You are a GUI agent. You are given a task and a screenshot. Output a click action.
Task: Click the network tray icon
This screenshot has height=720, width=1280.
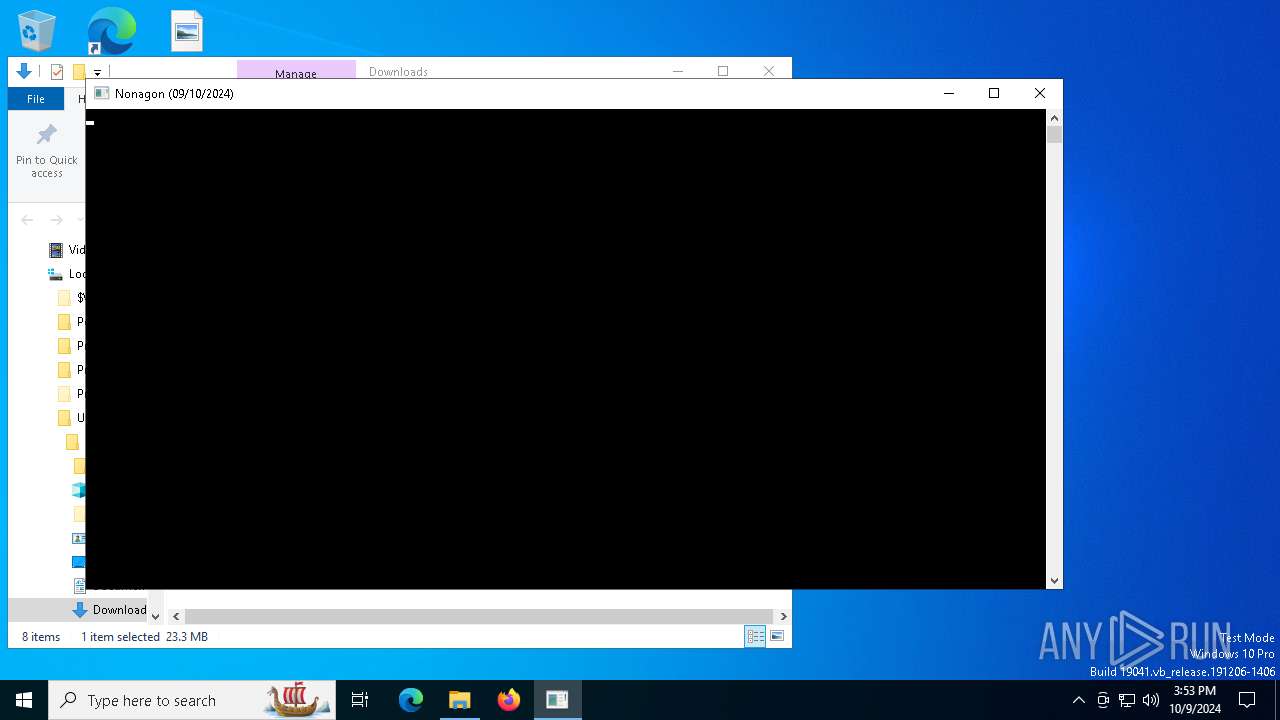click(1127, 700)
